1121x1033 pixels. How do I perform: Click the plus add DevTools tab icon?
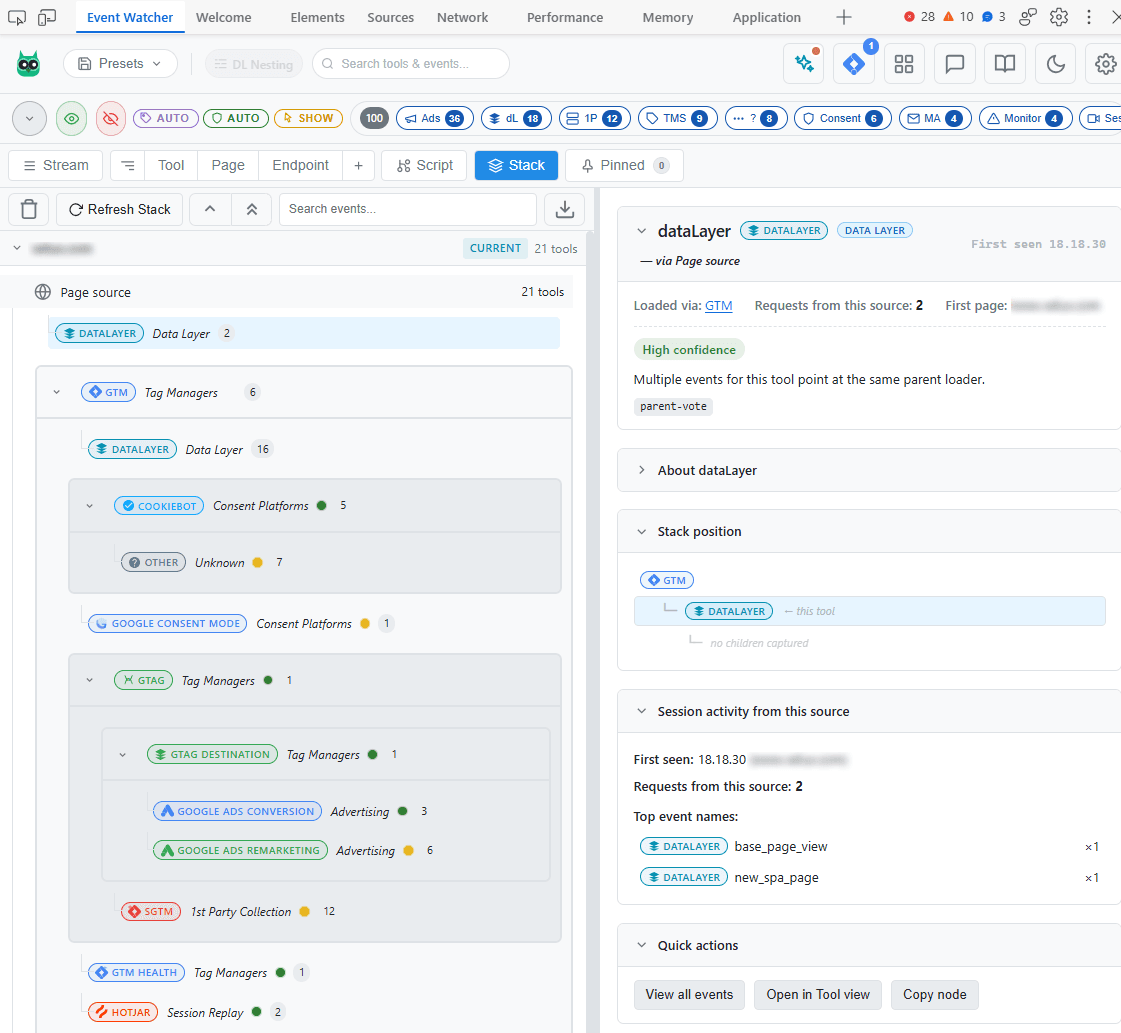pyautogui.click(x=844, y=17)
